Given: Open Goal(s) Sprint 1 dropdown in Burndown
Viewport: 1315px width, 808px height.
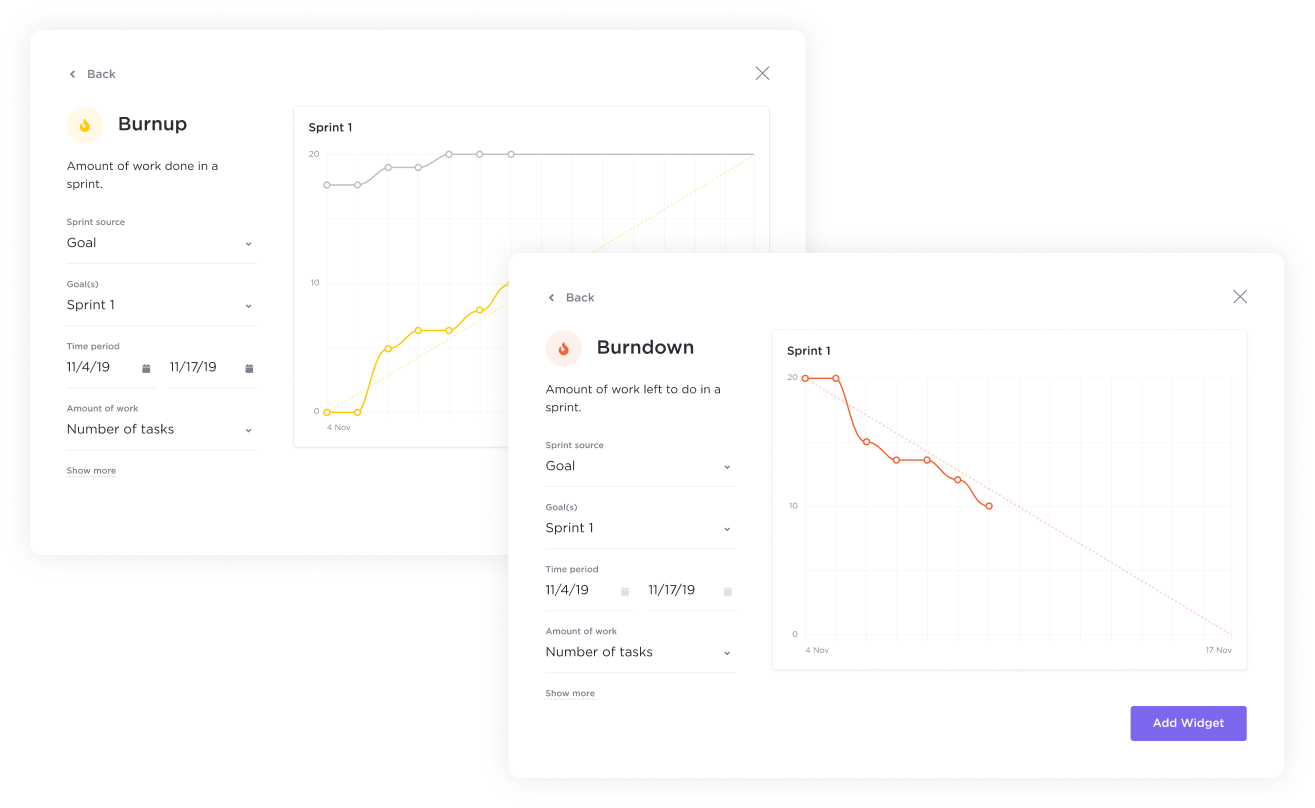Looking at the screenshot, I should [727, 528].
